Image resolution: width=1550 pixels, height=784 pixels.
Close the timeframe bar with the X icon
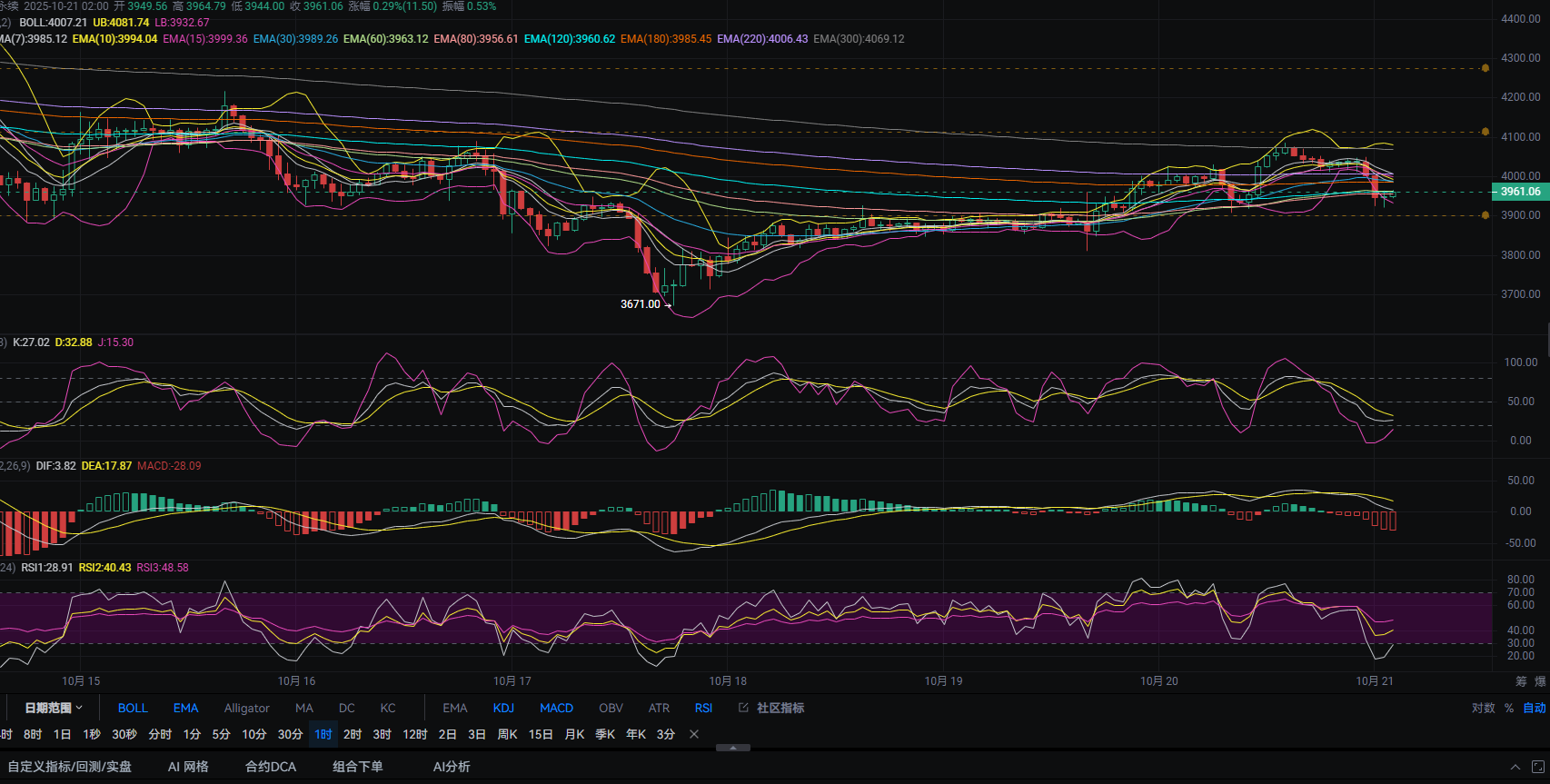pyautogui.click(x=694, y=734)
